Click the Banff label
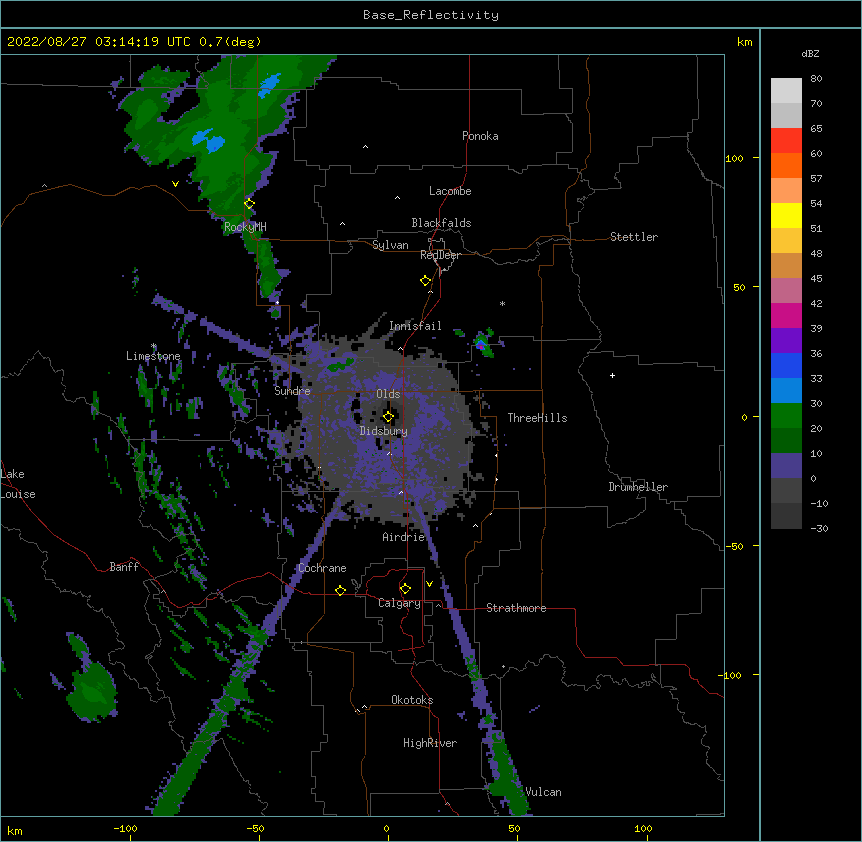This screenshot has height=842, width=862. tap(124, 567)
